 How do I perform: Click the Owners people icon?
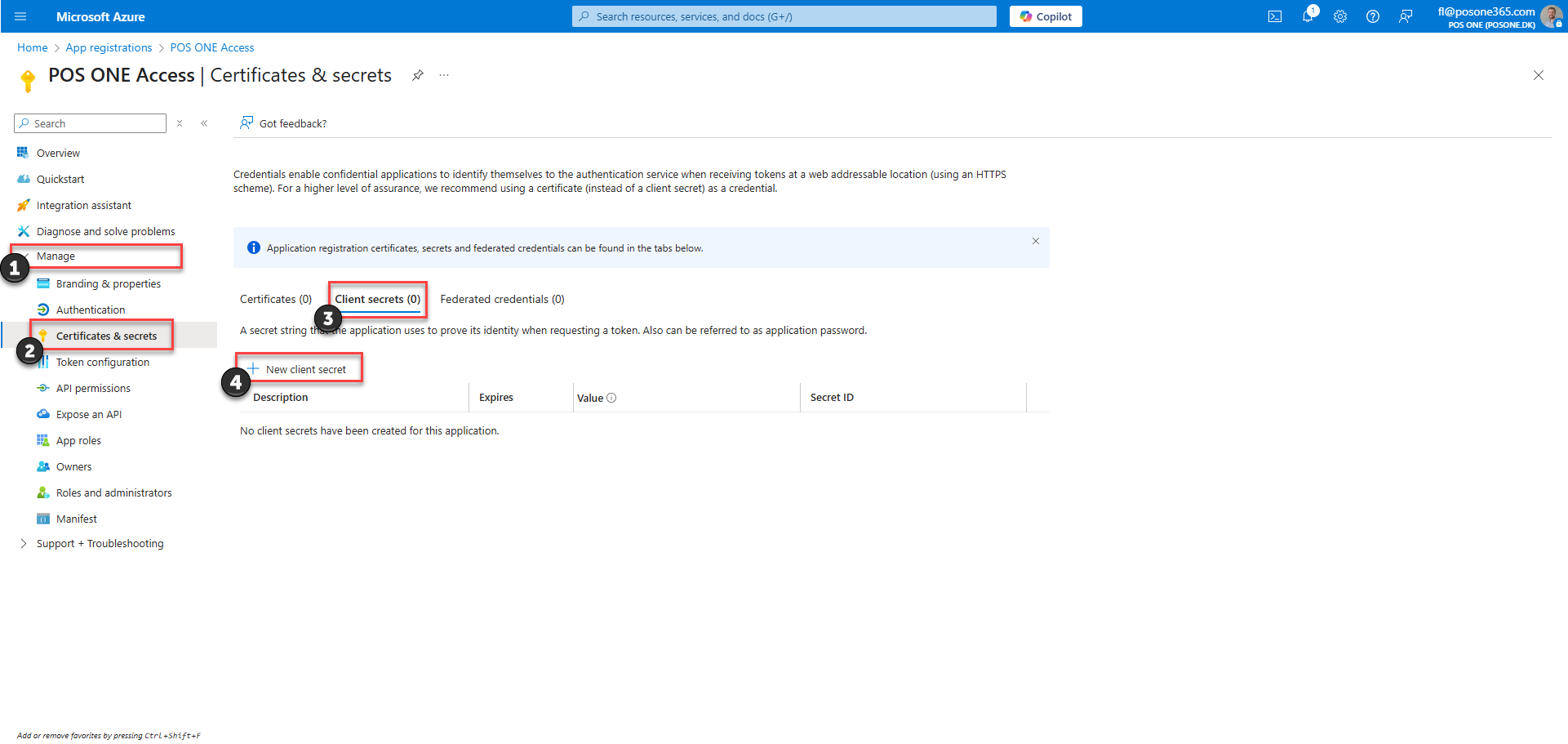(43, 466)
